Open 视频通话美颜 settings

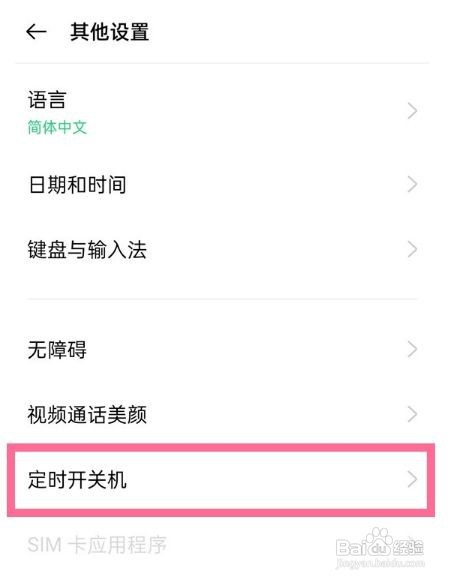[x=222, y=414]
